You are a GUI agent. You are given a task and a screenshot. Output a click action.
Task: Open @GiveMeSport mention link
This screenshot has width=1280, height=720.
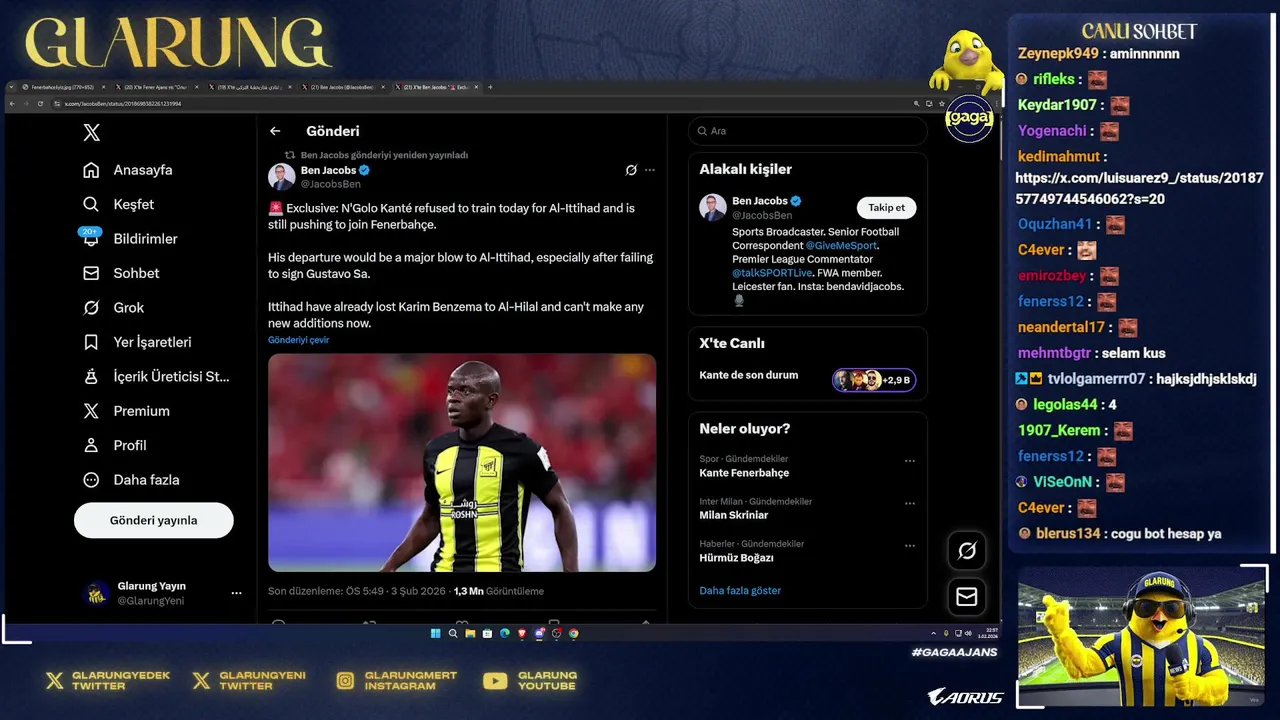(x=841, y=245)
